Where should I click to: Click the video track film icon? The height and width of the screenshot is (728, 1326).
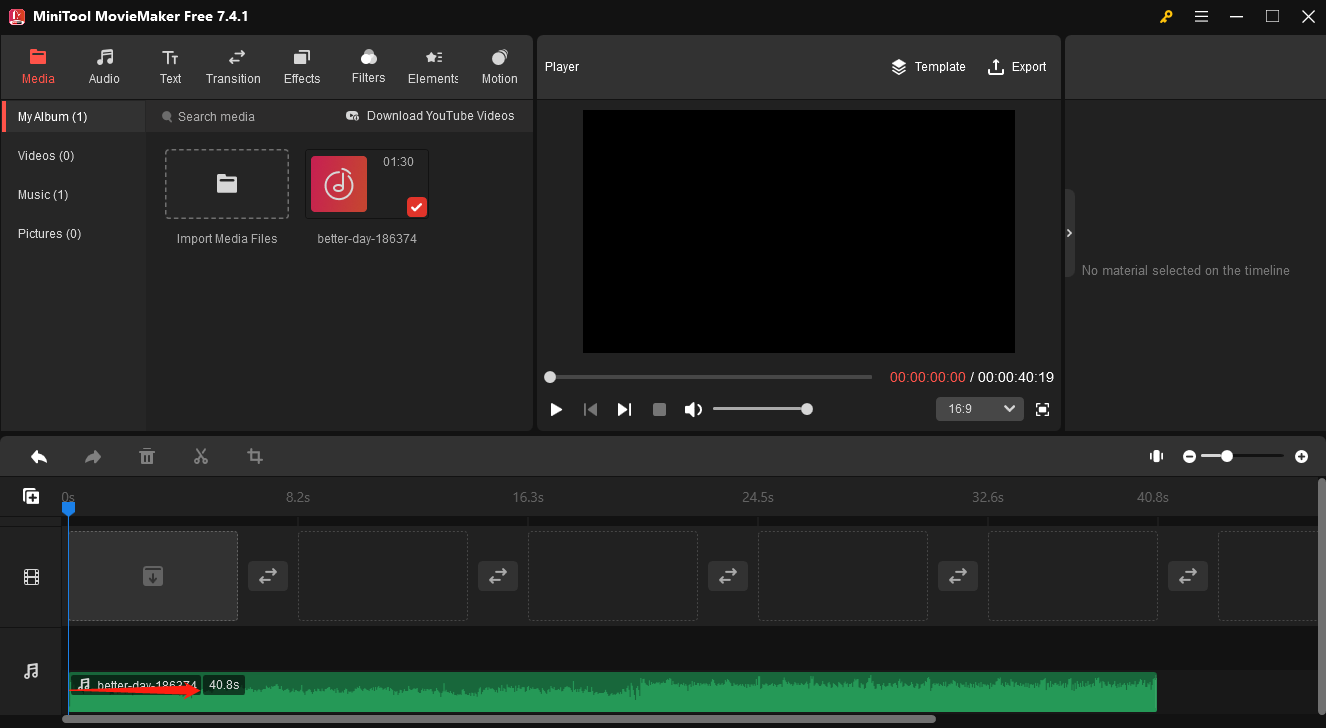[x=31, y=577]
